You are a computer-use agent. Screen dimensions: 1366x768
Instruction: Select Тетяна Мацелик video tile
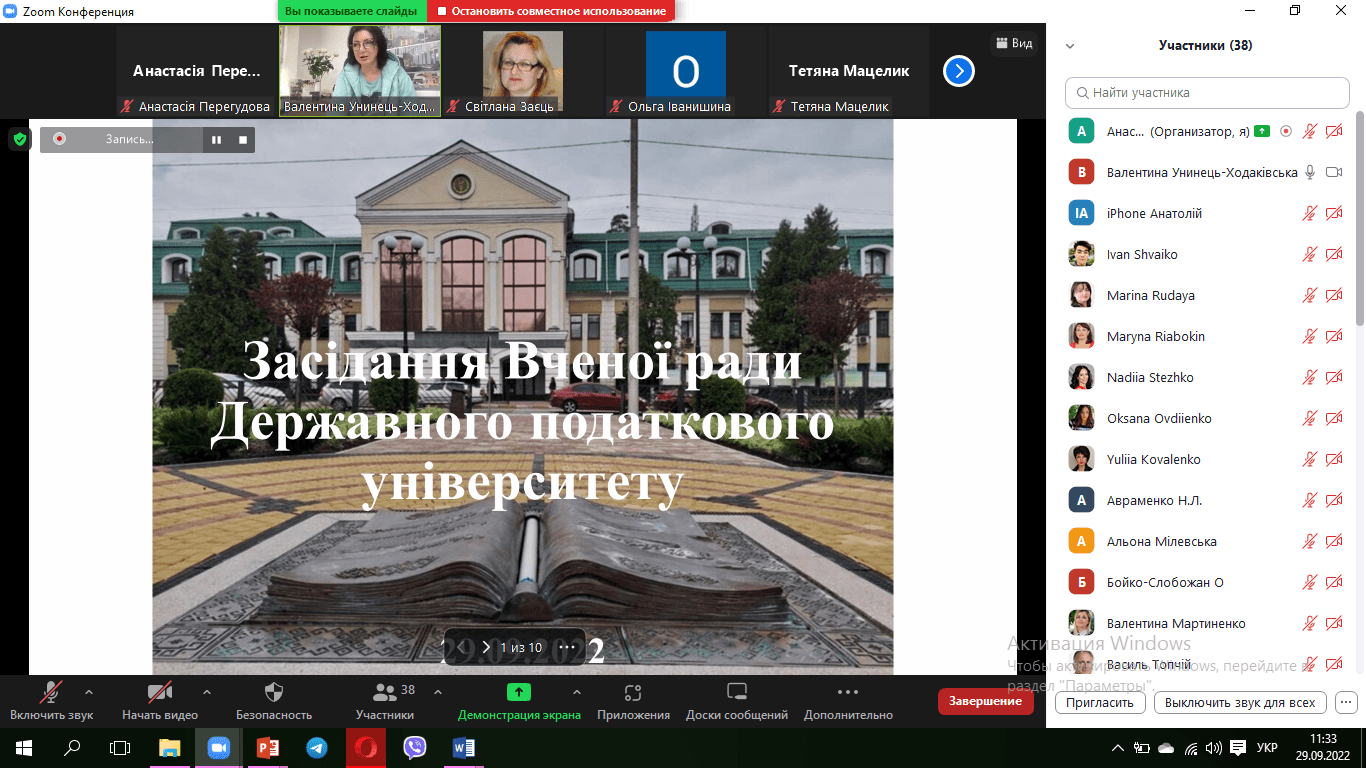tap(849, 71)
